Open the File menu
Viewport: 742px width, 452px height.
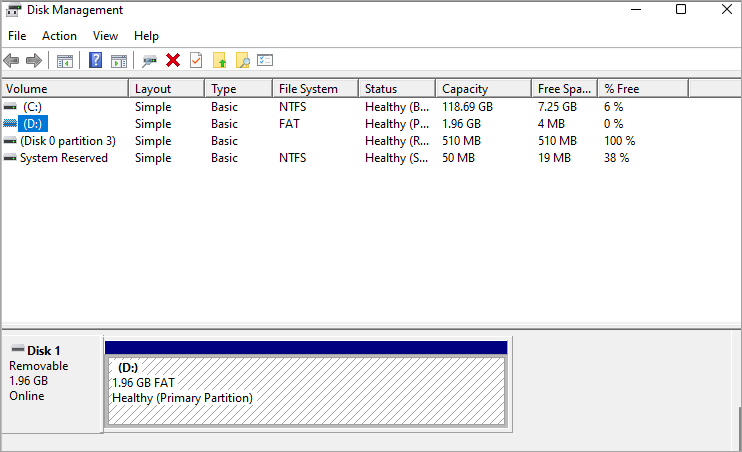(x=17, y=36)
